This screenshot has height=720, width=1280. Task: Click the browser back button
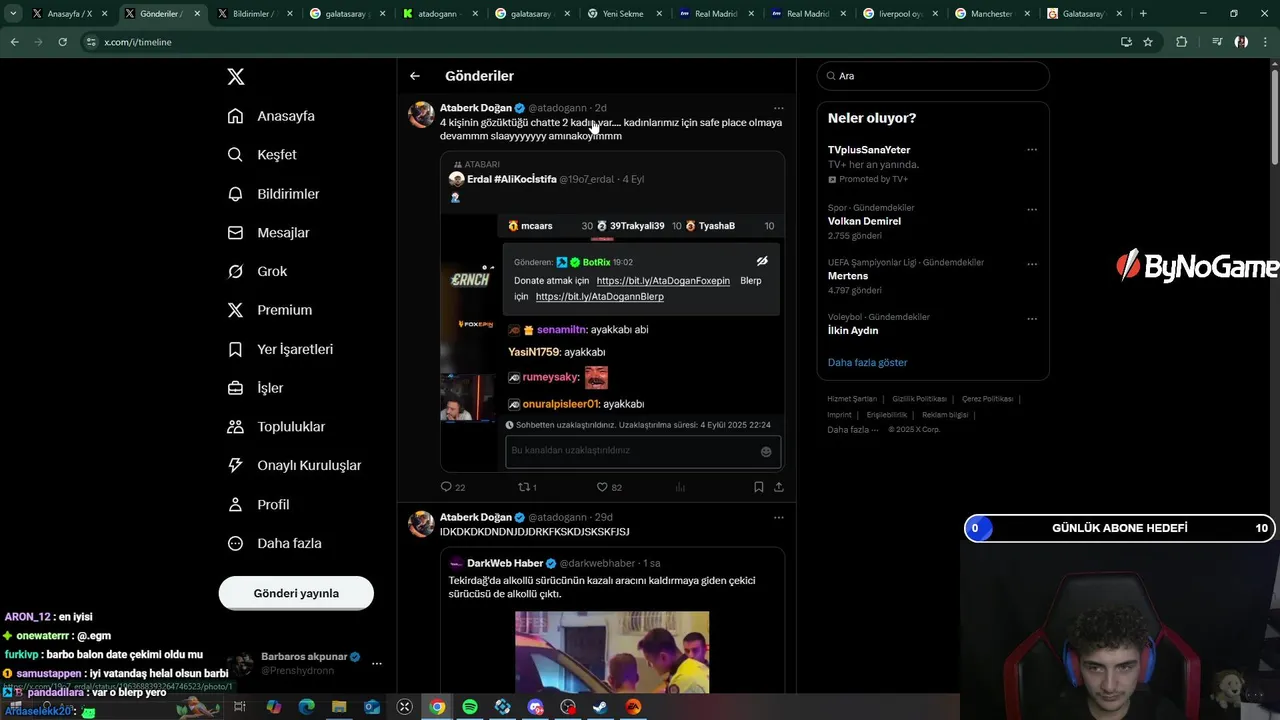[x=14, y=42]
